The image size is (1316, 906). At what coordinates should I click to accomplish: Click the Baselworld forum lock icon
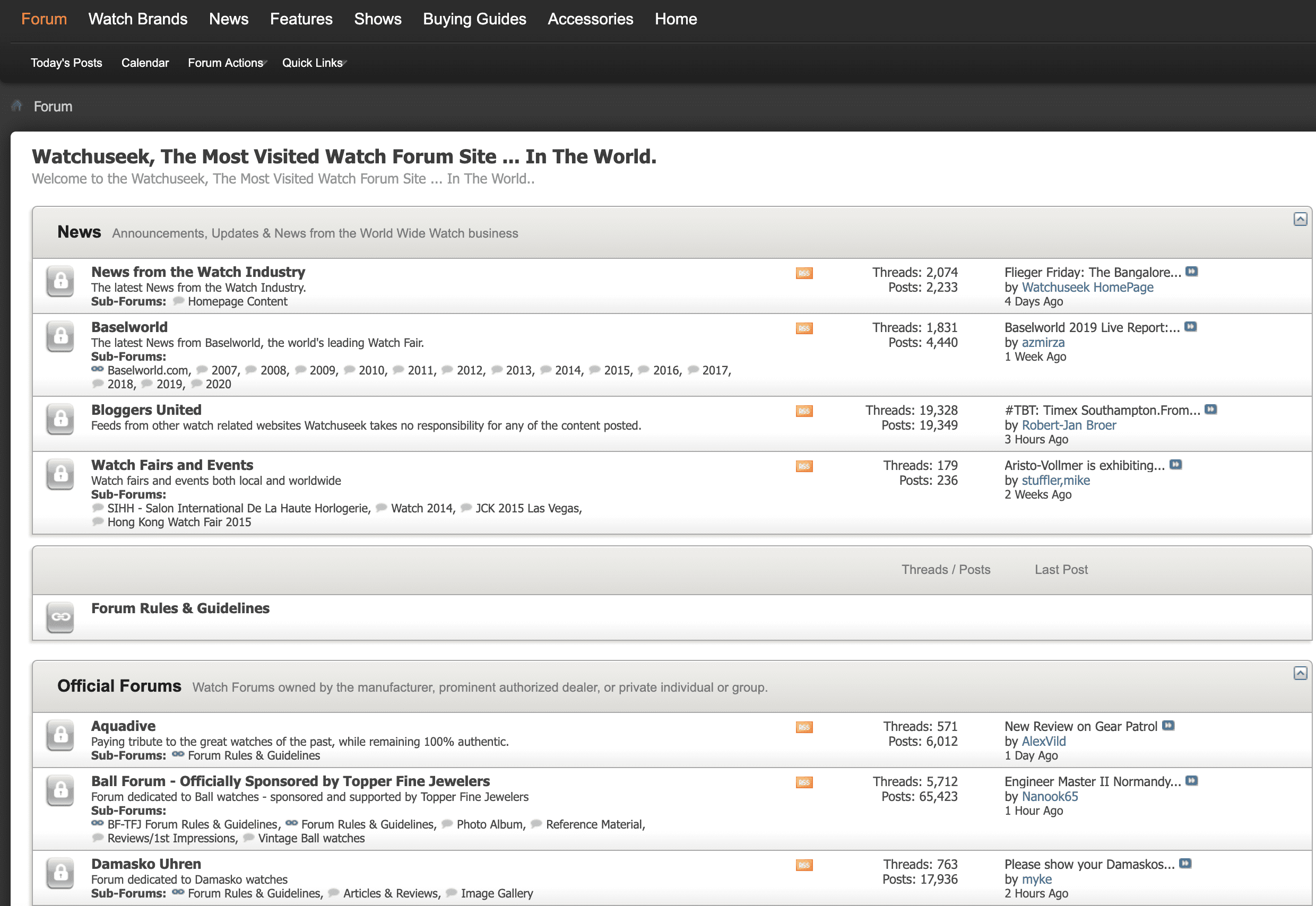tap(60, 336)
